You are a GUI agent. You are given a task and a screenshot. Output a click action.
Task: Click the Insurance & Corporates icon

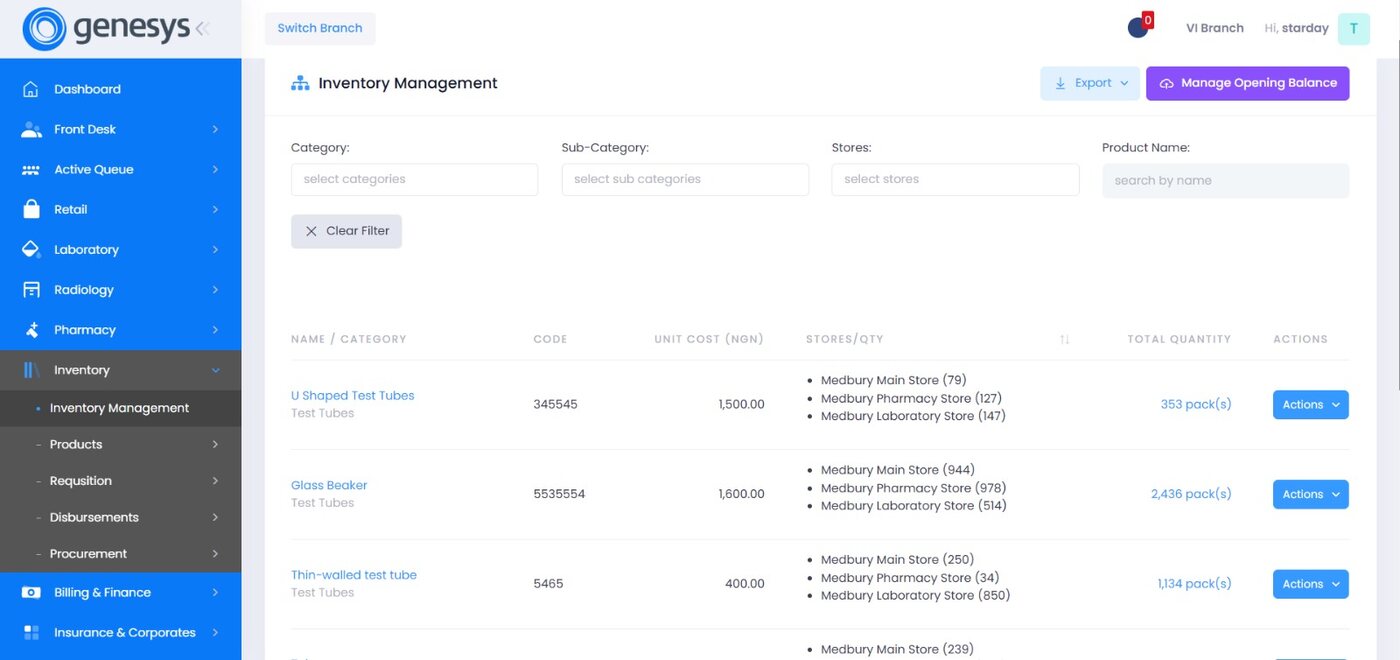[31, 632]
